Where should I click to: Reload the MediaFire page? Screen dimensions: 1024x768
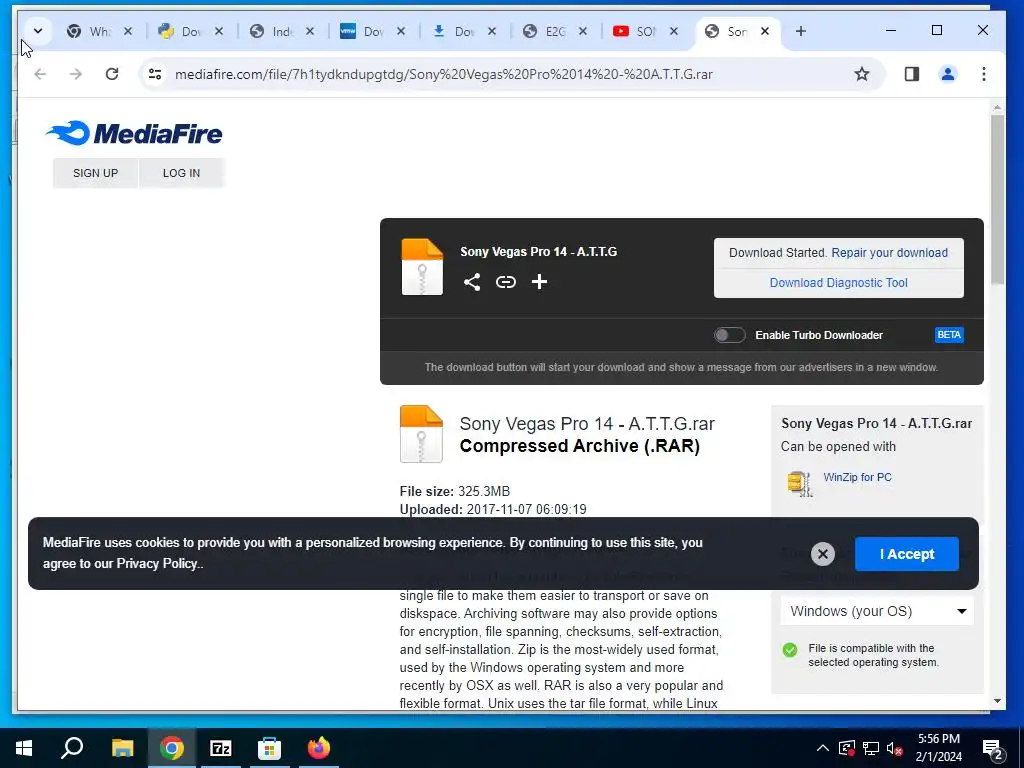[112, 74]
